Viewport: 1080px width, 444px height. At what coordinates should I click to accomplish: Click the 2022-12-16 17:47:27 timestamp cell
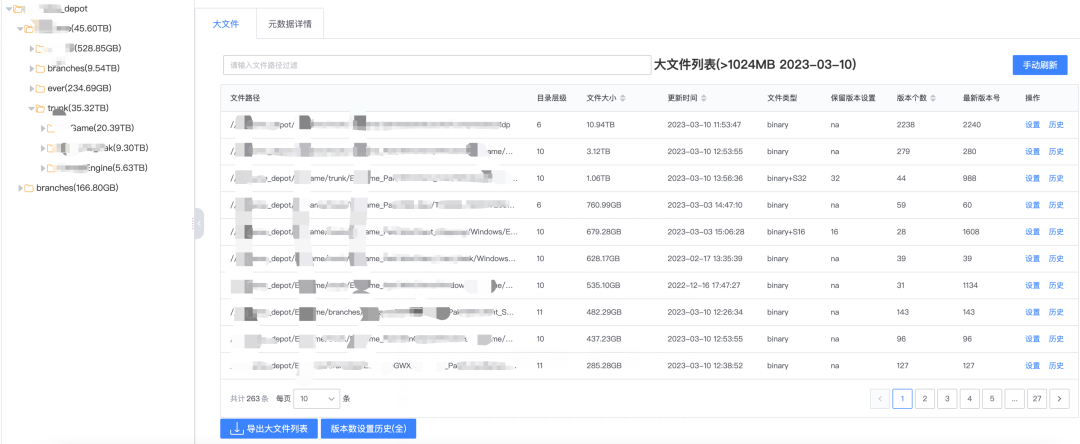point(704,286)
